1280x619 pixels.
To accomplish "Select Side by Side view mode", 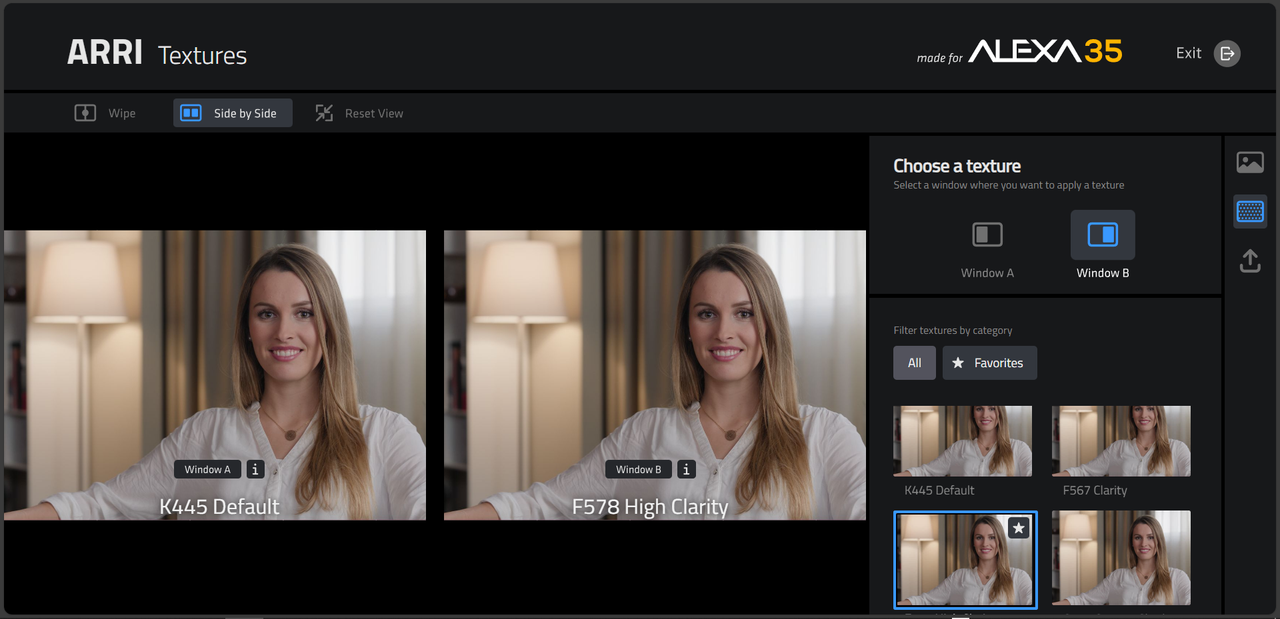I will (x=233, y=113).
